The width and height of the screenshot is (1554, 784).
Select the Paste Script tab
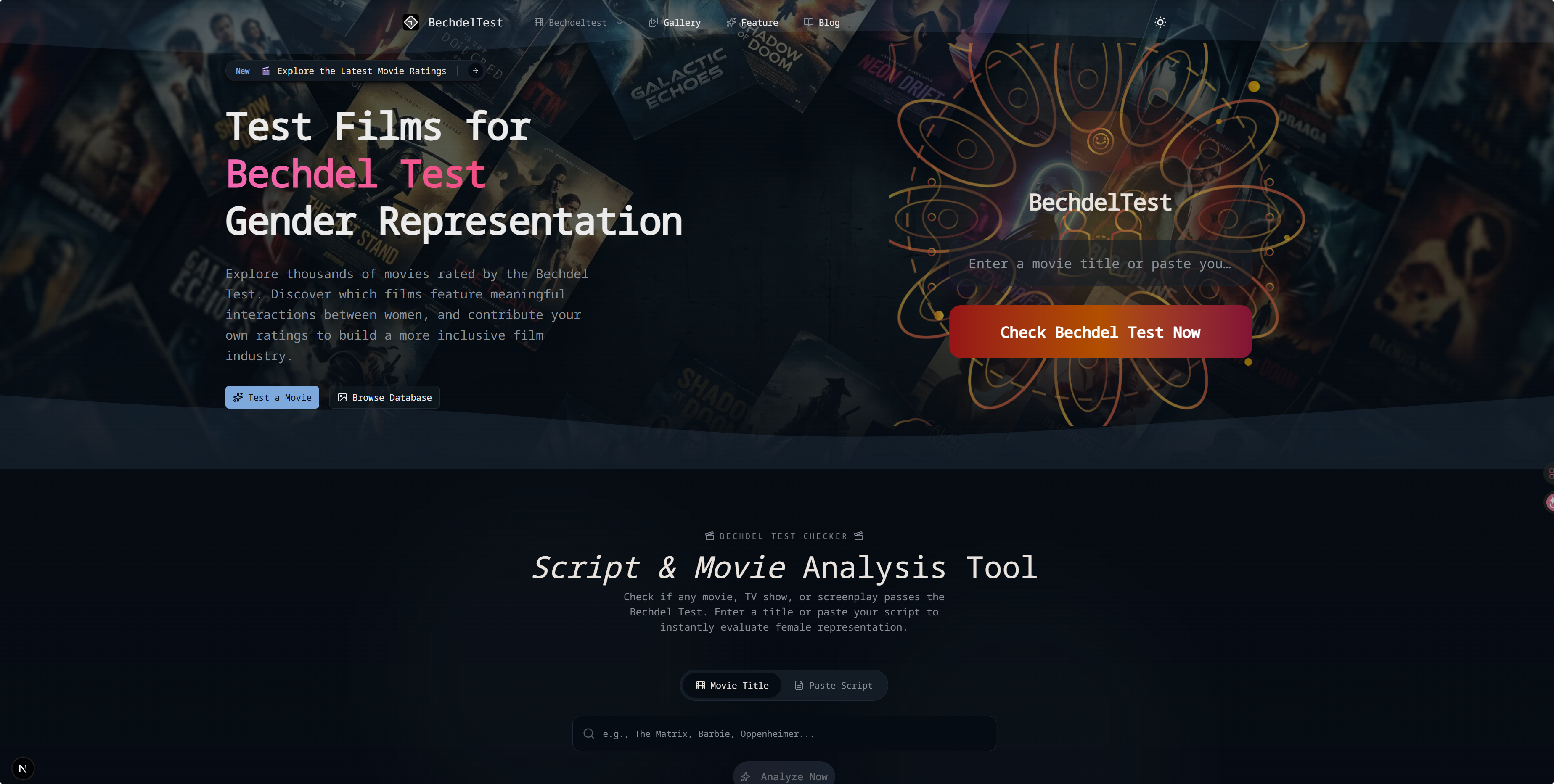(x=833, y=685)
